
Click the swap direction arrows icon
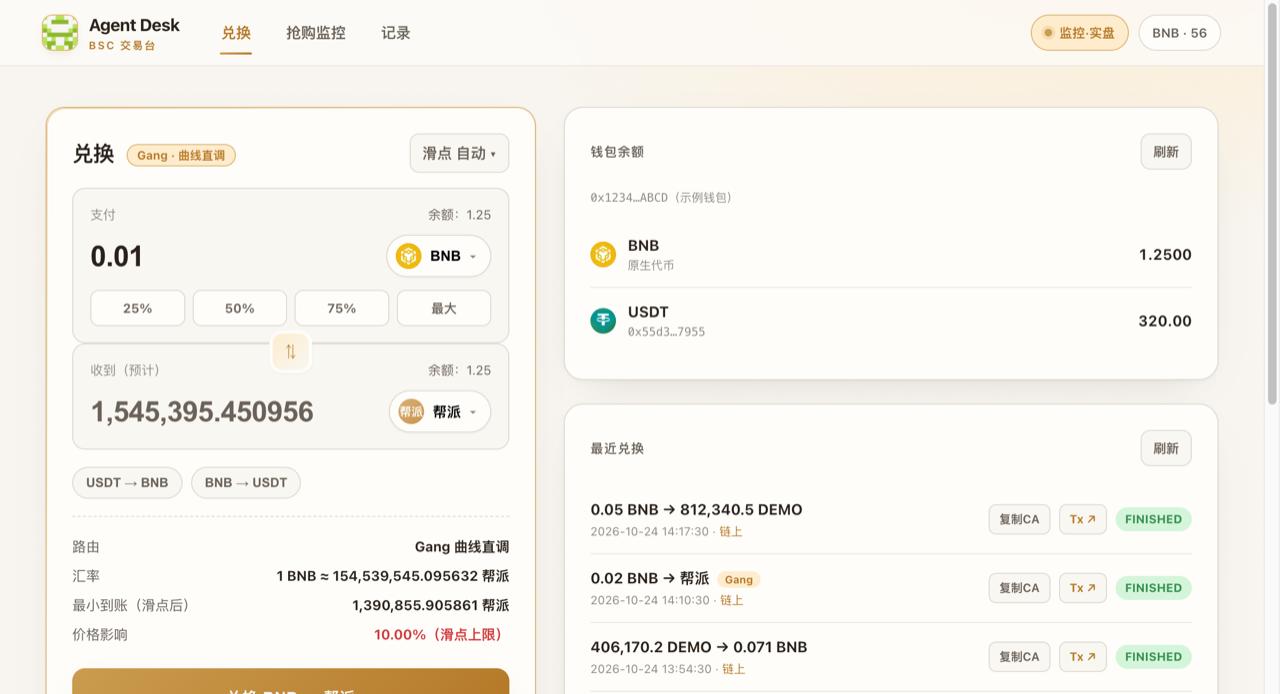click(x=290, y=351)
